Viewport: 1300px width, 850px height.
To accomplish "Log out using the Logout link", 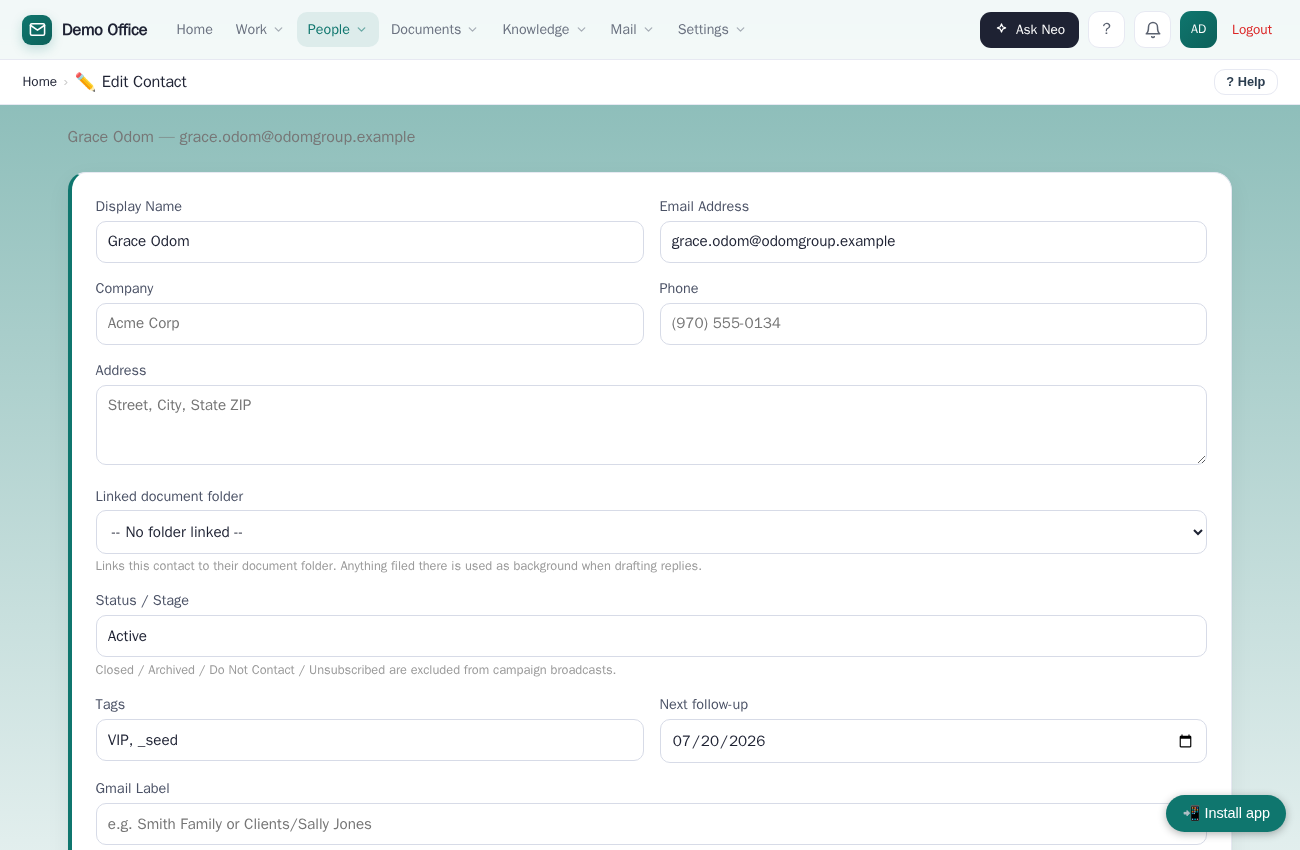I will coord(1252,30).
